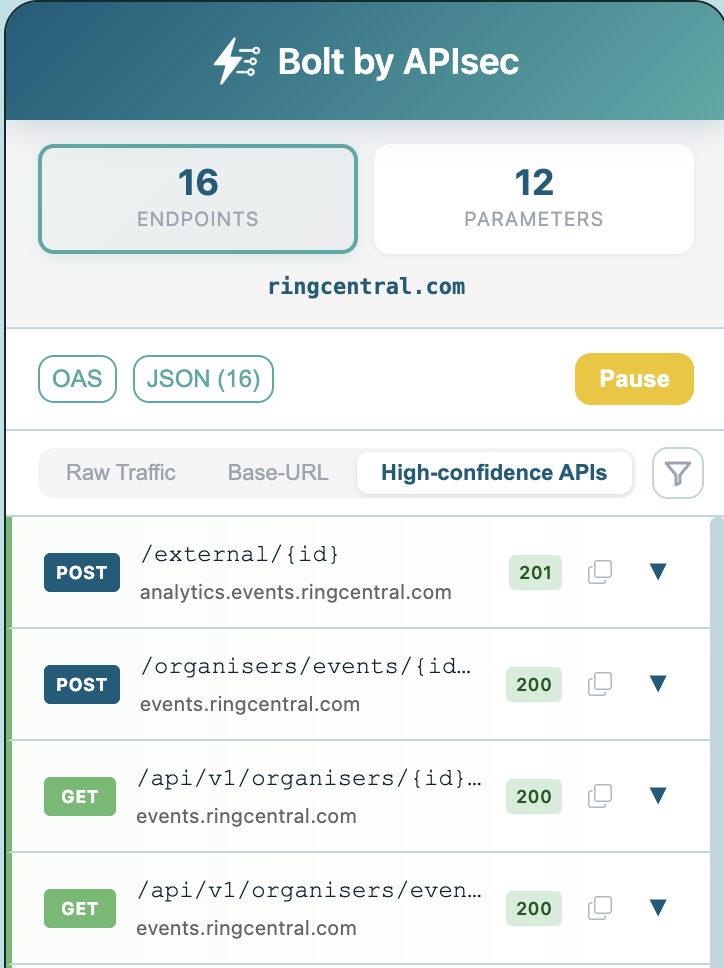Select the 12 Parameters card
This screenshot has height=968, width=724.
coord(534,199)
